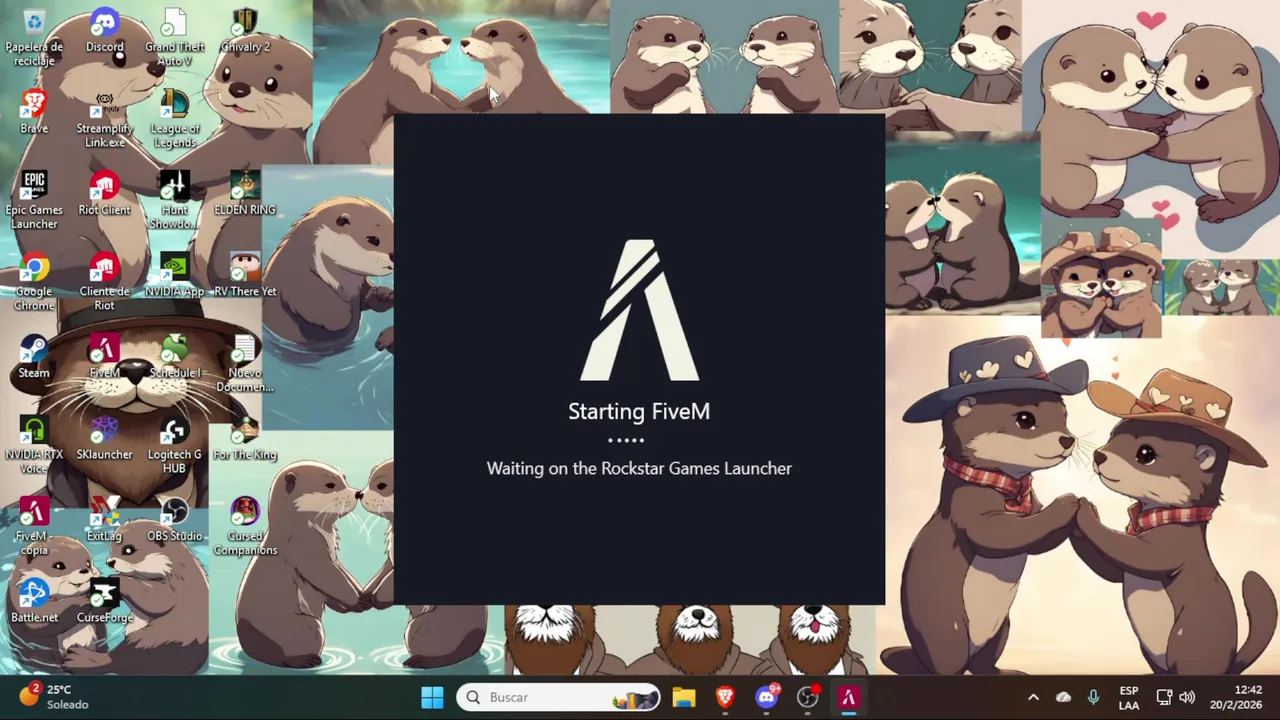
Task: Select the OBS Studio desktop shortcut
Action: (174, 521)
